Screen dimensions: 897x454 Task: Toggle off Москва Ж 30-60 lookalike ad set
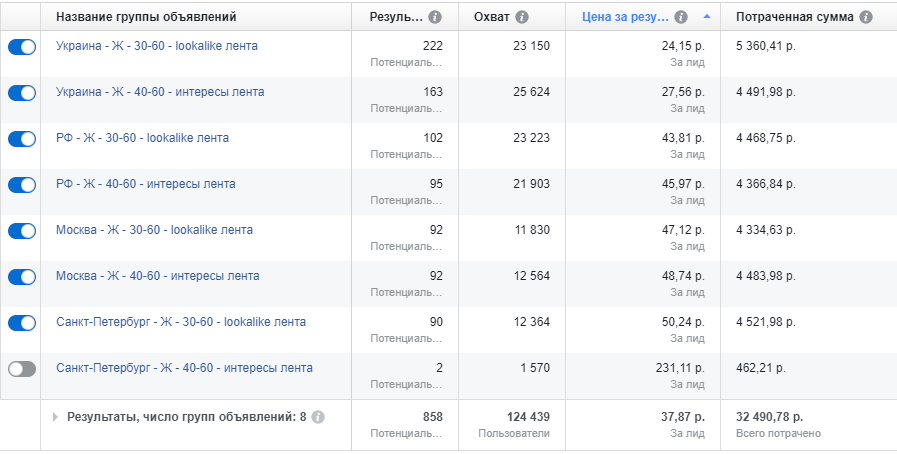click(x=22, y=231)
